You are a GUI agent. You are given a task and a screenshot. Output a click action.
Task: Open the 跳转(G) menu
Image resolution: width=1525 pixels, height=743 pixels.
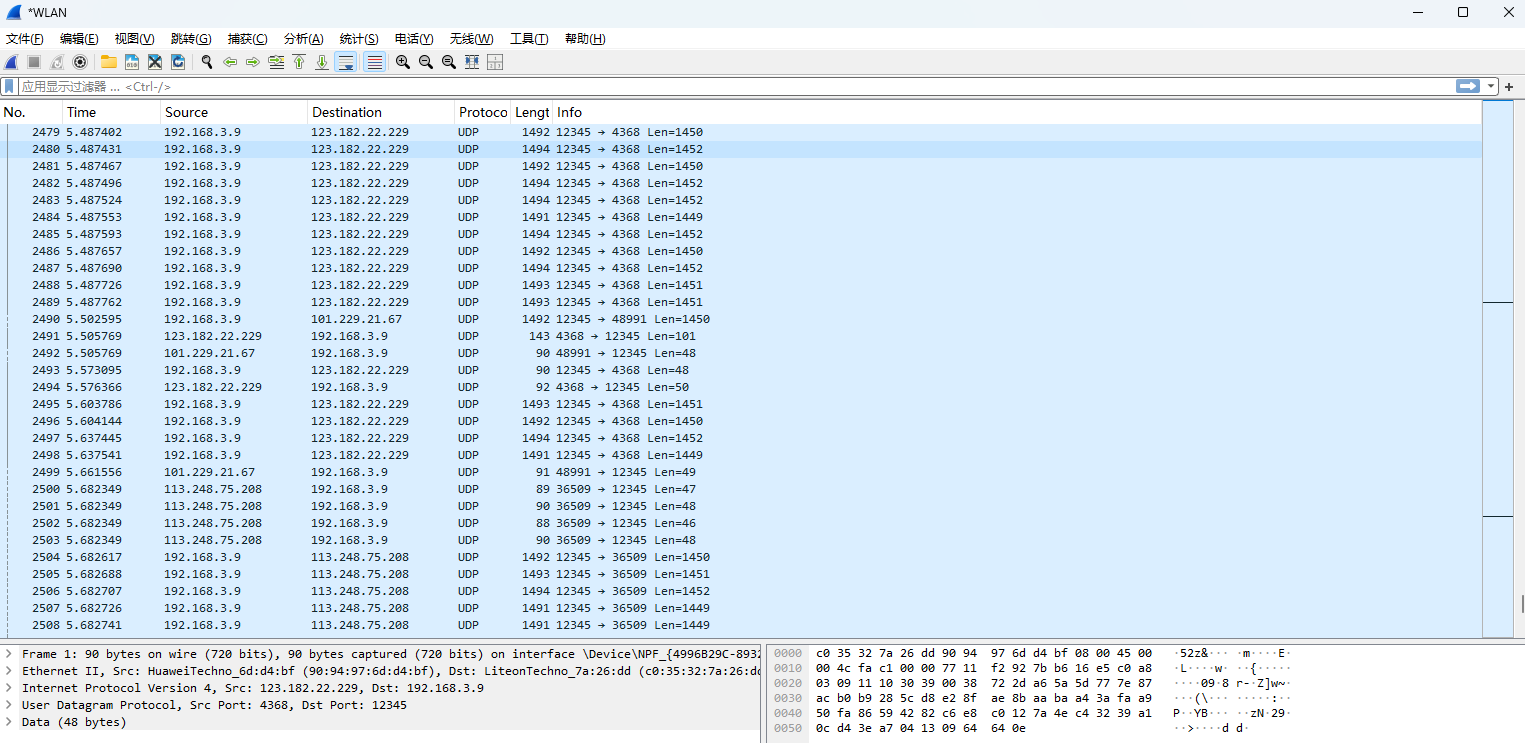pos(191,39)
